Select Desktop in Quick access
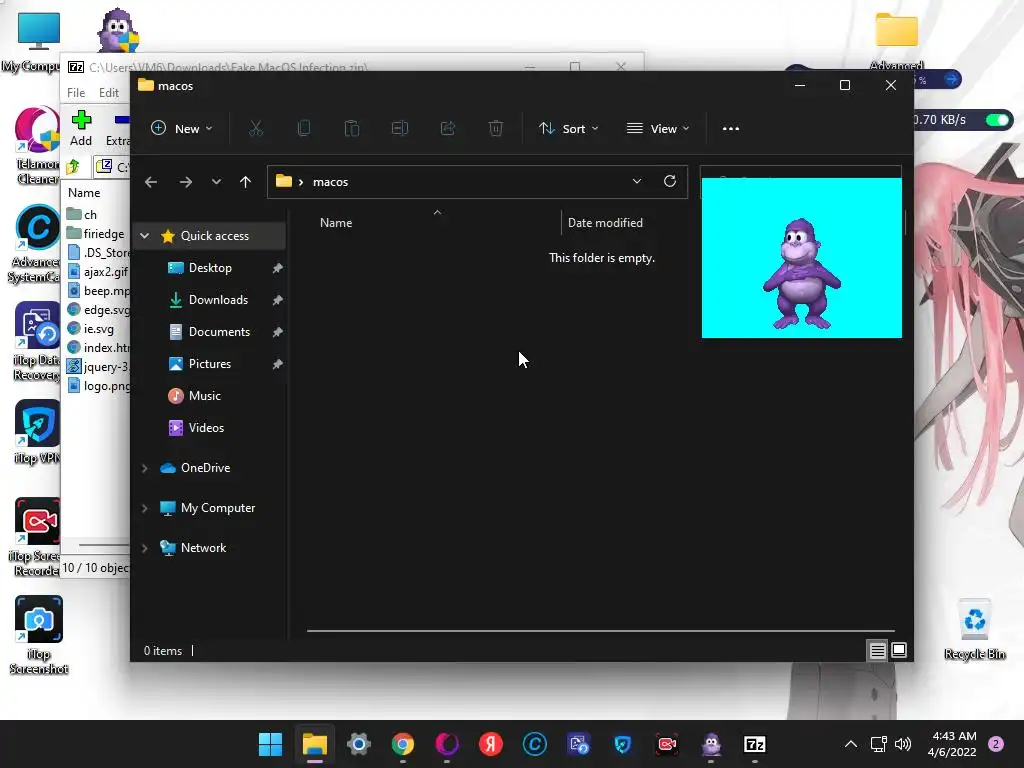The height and width of the screenshot is (768, 1024). click(x=210, y=268)
